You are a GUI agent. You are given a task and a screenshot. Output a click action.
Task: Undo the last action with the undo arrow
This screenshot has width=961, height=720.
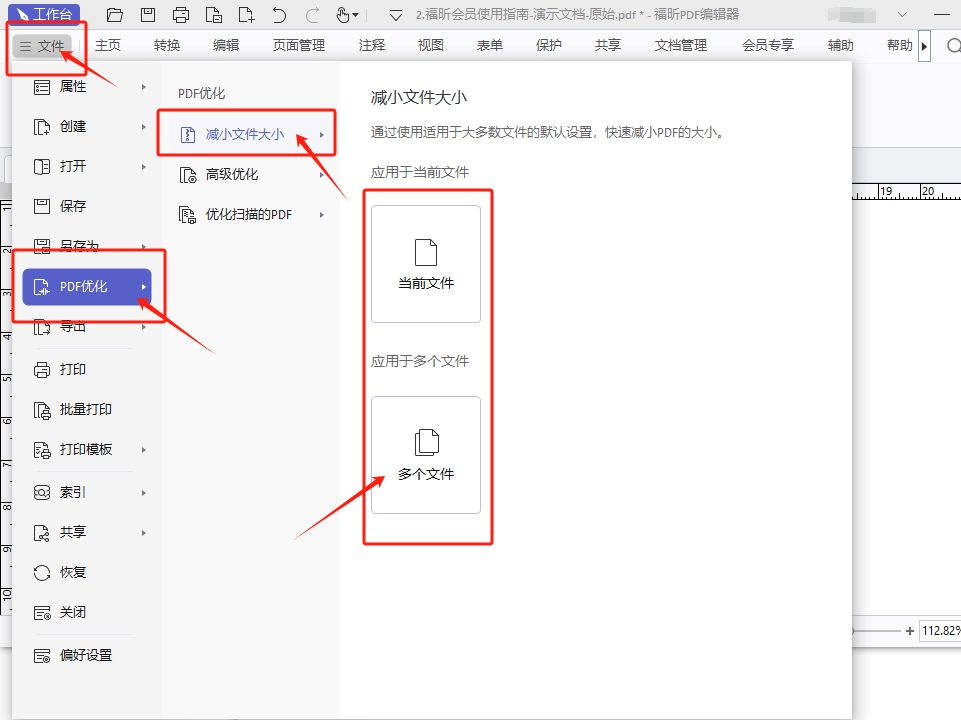(x=280, y=14)
